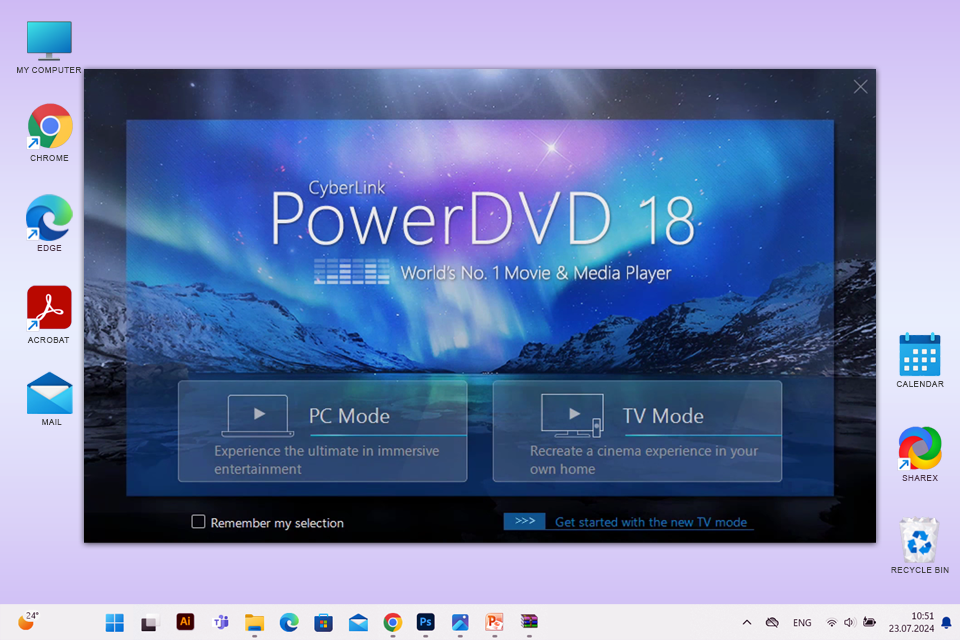
Task: Open Mail desktop icon
Action: [x=50, y=399]
